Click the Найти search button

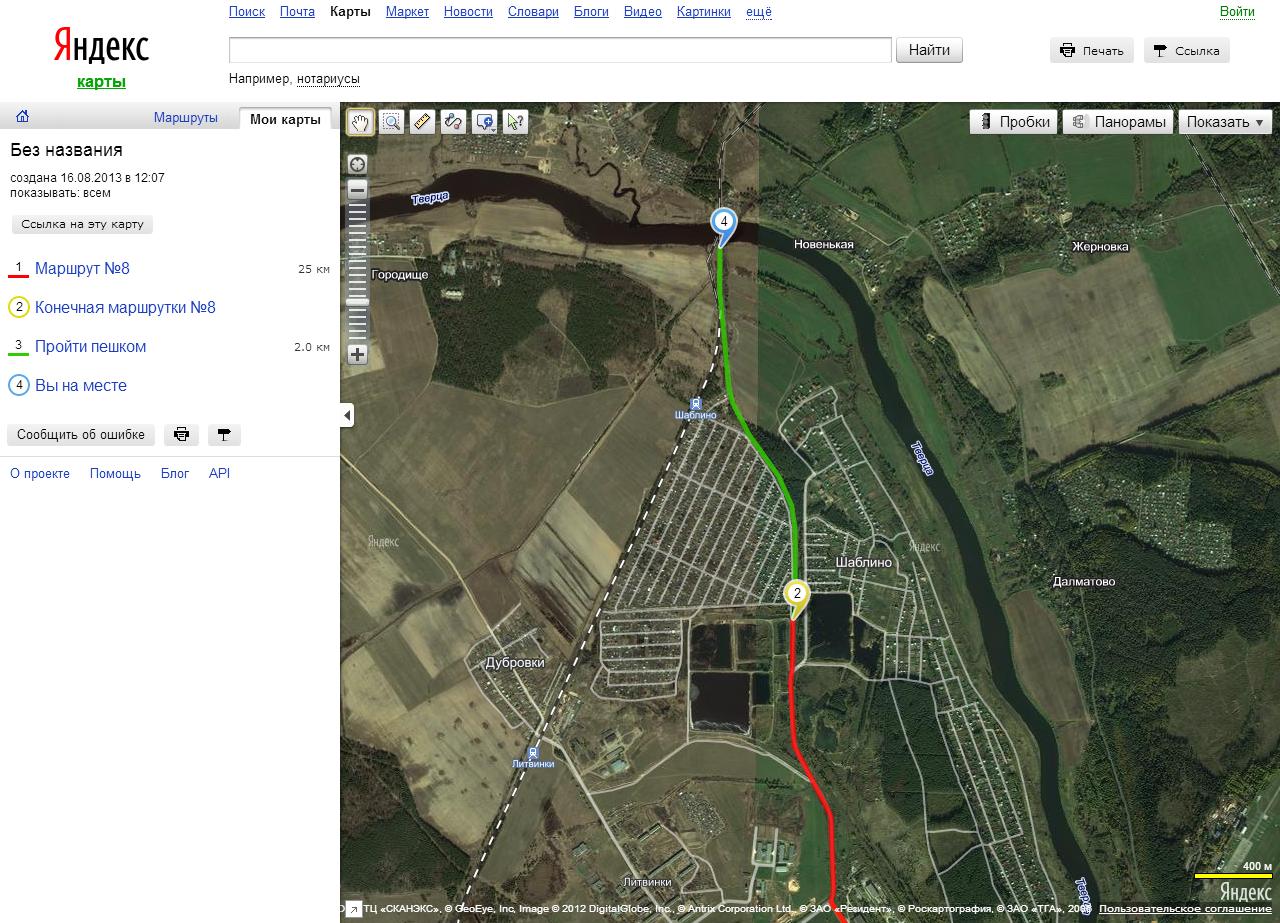[x=929, y=50]
